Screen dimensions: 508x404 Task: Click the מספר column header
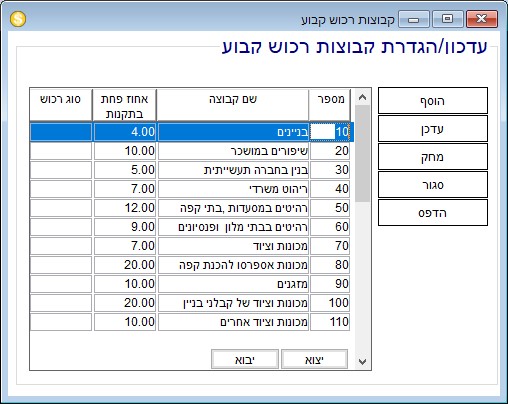pyautogui.click(x=330, y=105)
